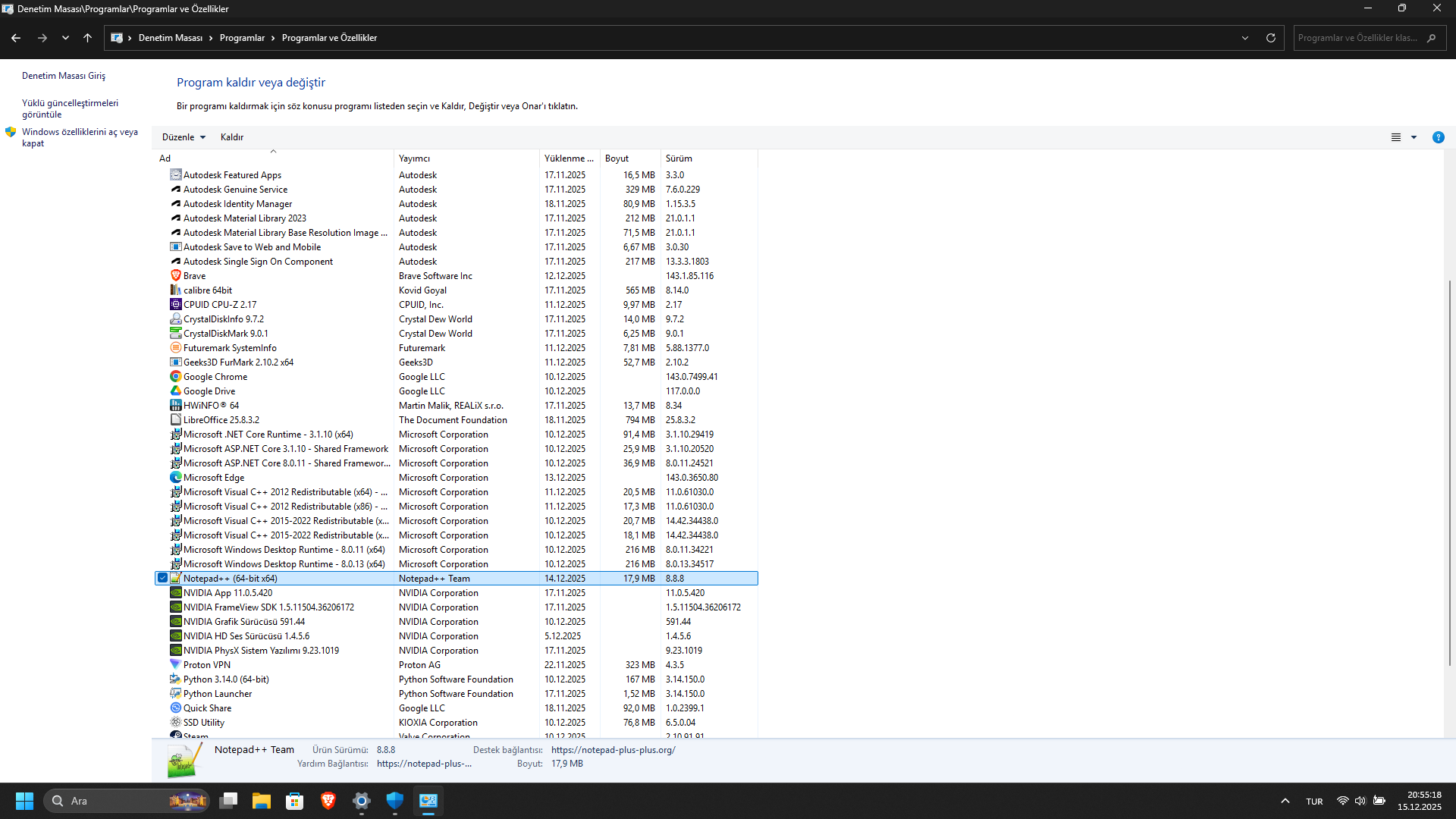
Task: Select the Python Launcher row
Action: pos(456,694)
